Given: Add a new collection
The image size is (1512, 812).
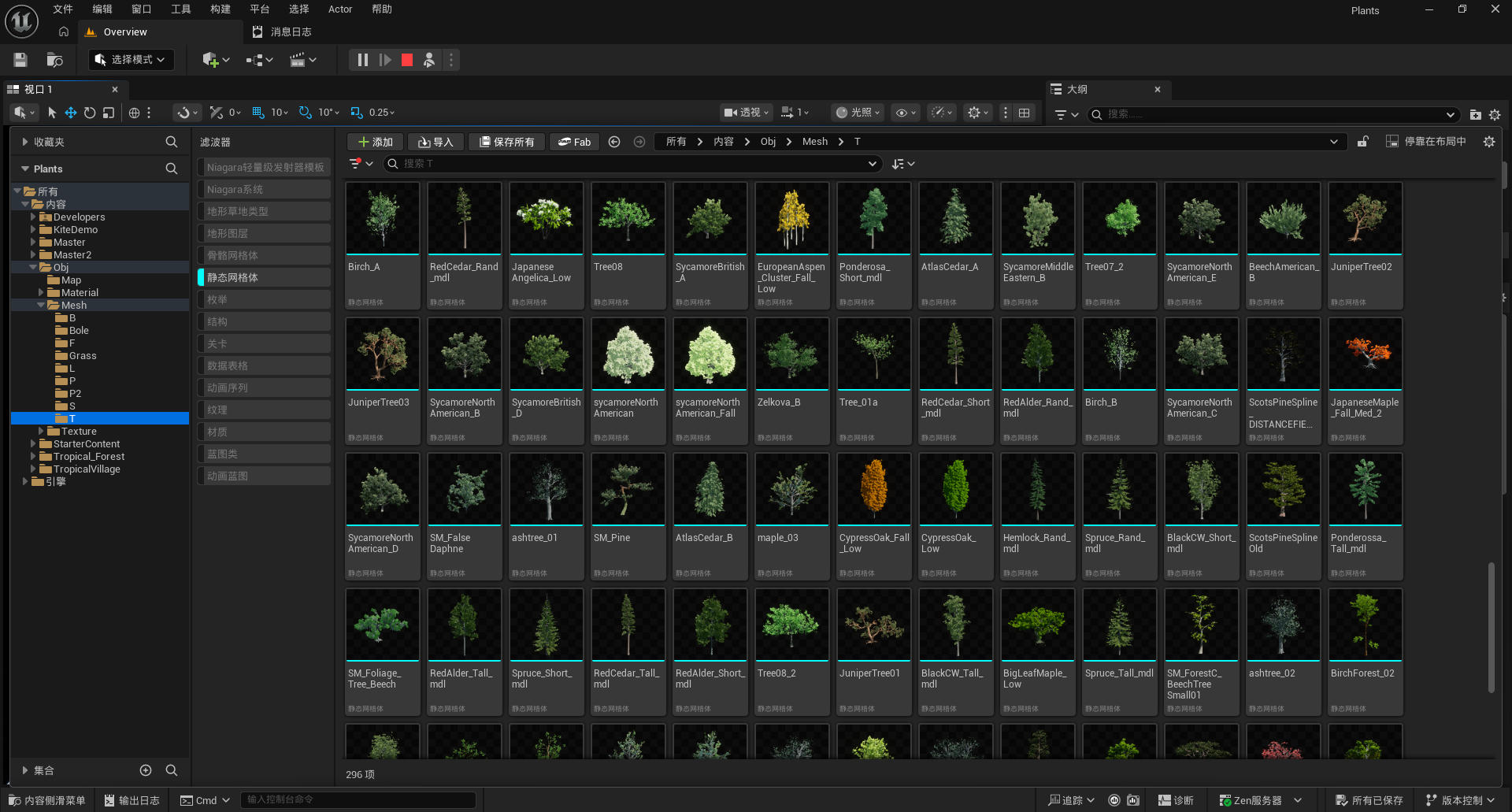Looking at the screenshot, I should point(146,770).
